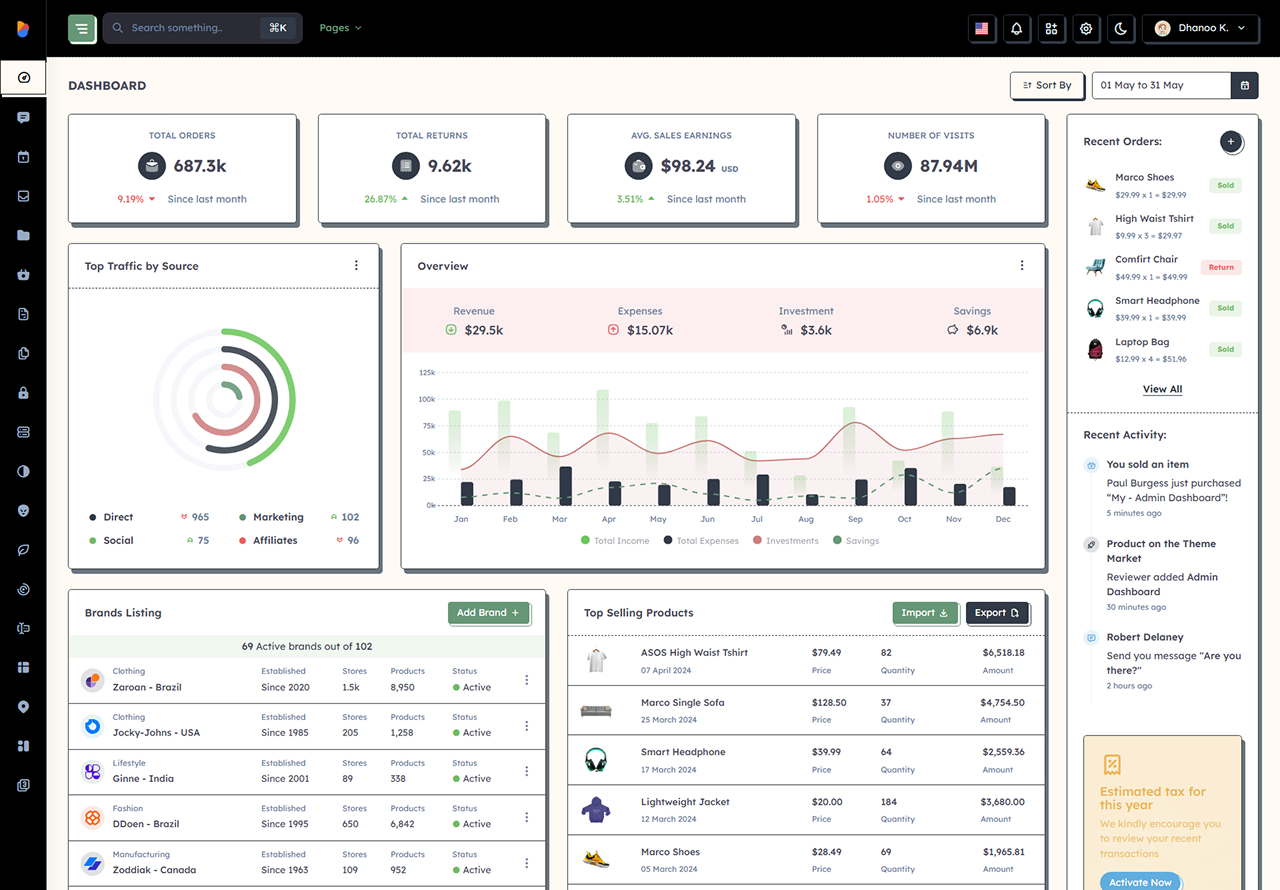1280x890 pixels.
Task: Click the calendar icon beside date range
Action: 1245,85
